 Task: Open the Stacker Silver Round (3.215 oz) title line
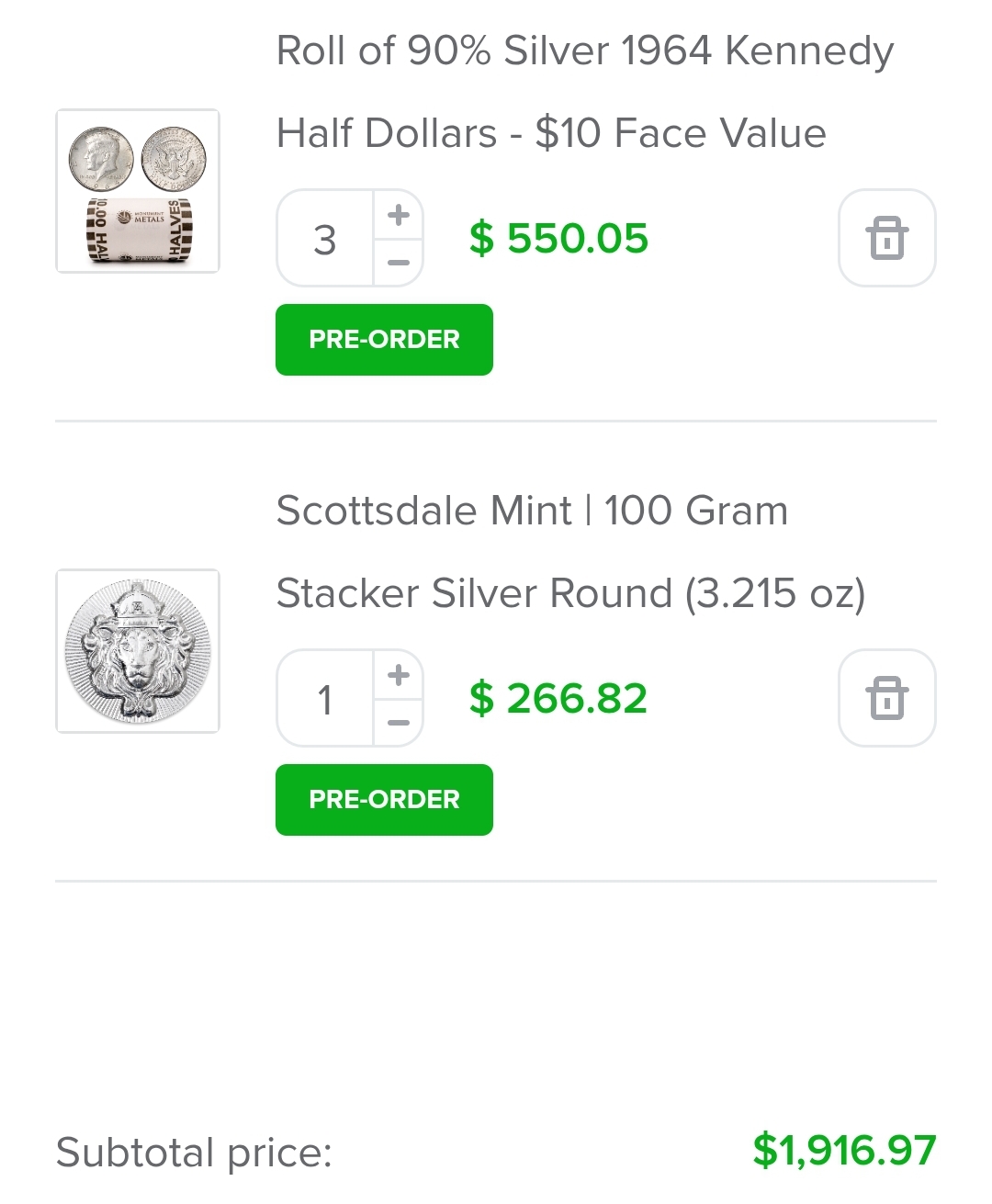[570, 593]
